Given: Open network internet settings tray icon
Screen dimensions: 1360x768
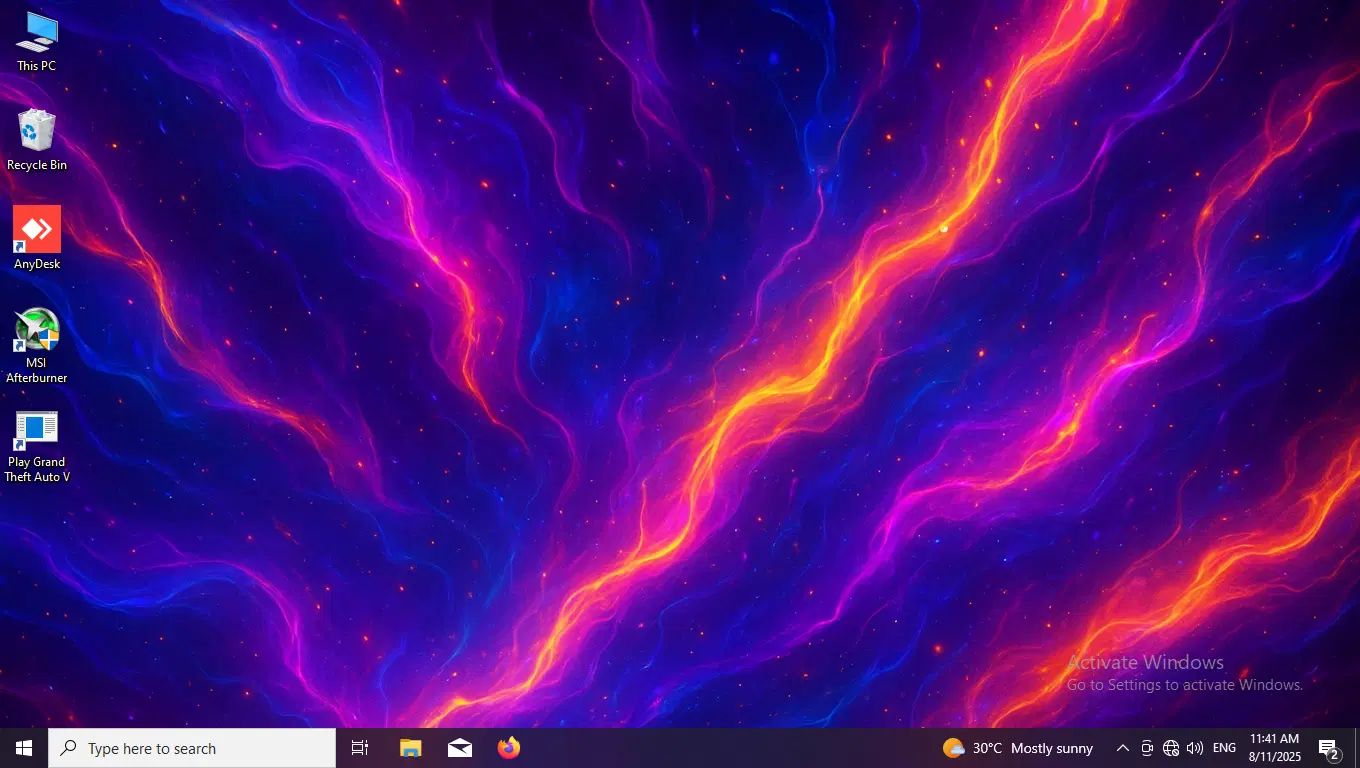Looking at the screenshot, I should click(1171, 748).
